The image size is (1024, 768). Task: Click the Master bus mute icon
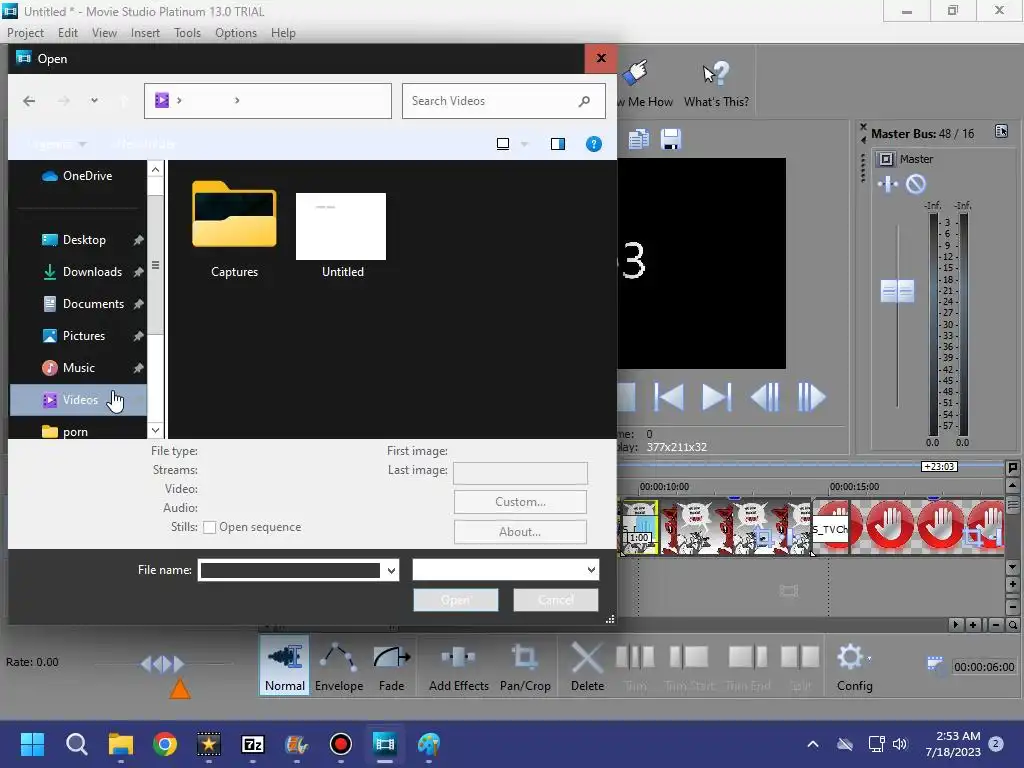click(x=916, y=184)
